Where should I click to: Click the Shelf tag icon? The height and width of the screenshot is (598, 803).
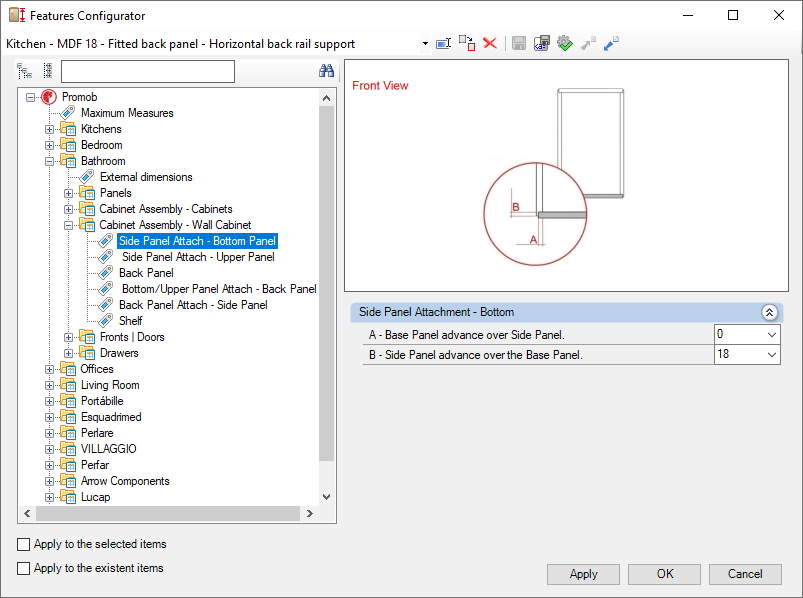(105, 321)
